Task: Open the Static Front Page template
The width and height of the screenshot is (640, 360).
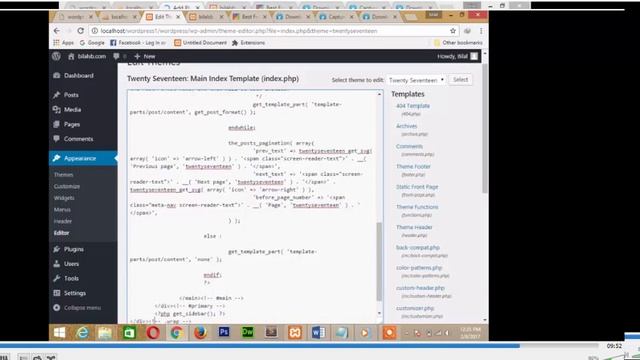Action: 417,187
